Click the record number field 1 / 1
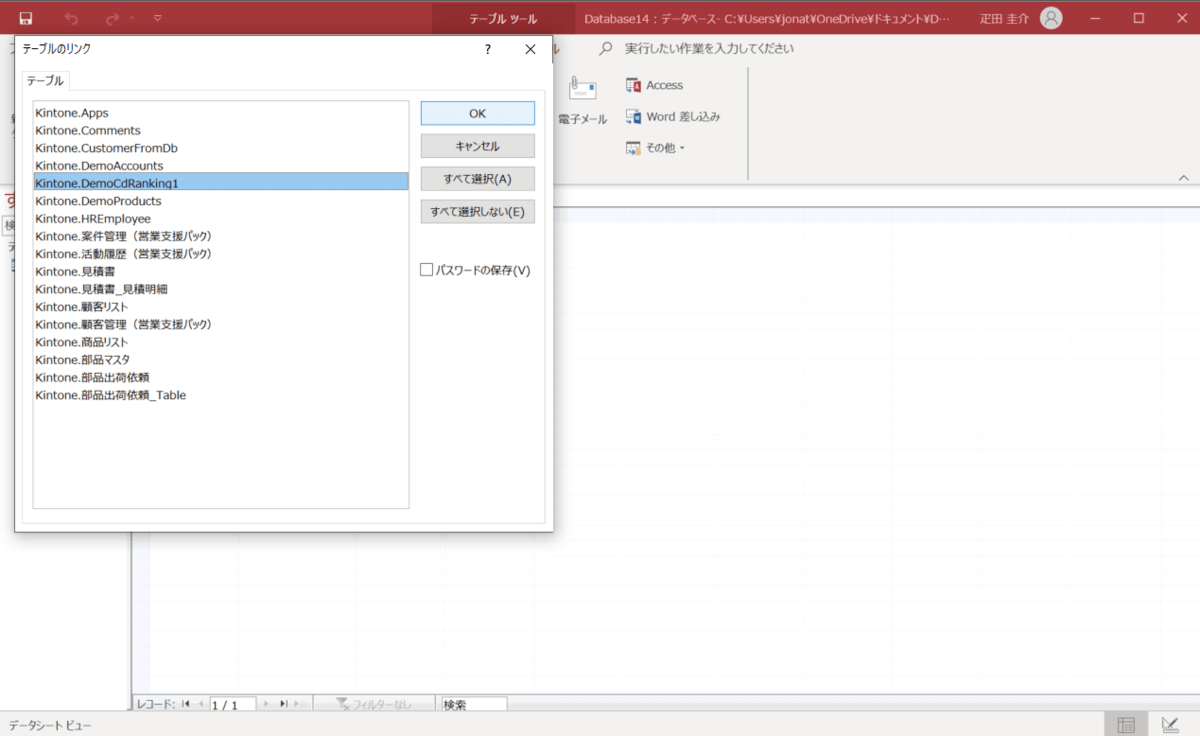Screen dimensions: 1200x736 (232, 705)
